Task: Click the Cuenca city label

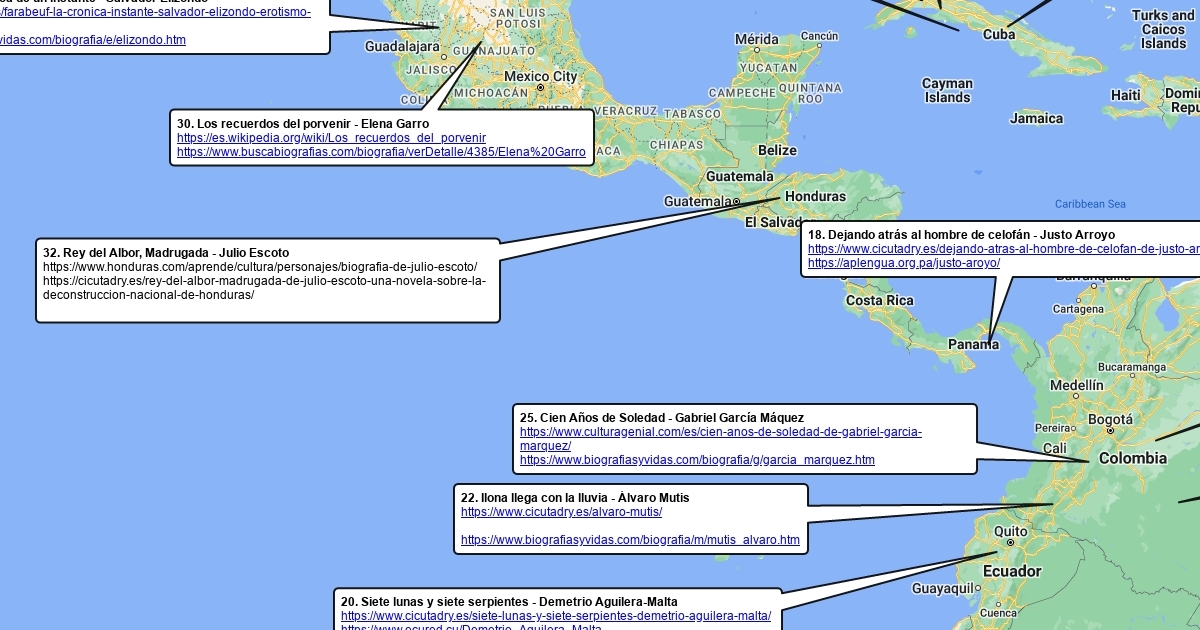Action: (x=998, y=613)
